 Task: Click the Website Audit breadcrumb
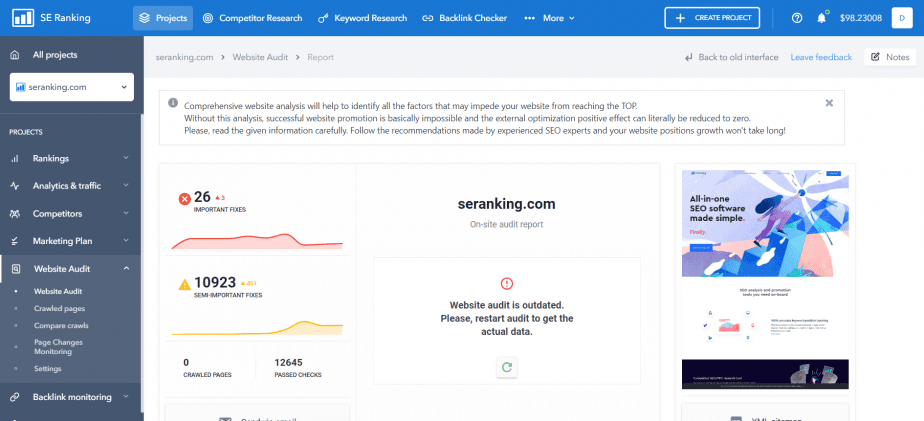[x=260, y=57]
